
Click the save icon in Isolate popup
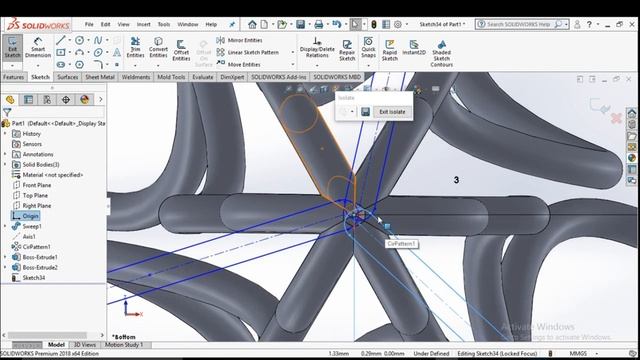tap(365, 112)
